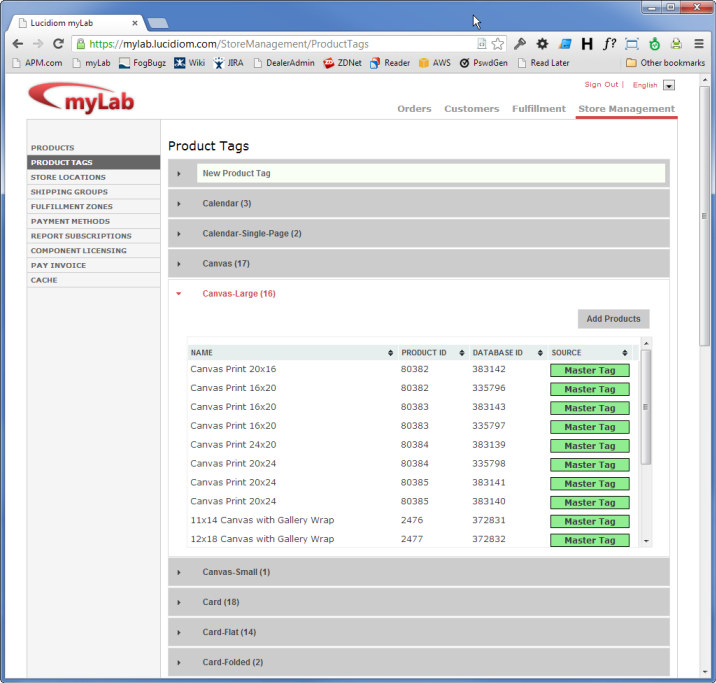Open the APM.com bookmark
This screenshot has width=716, height=683.
(x=37, y=63)
